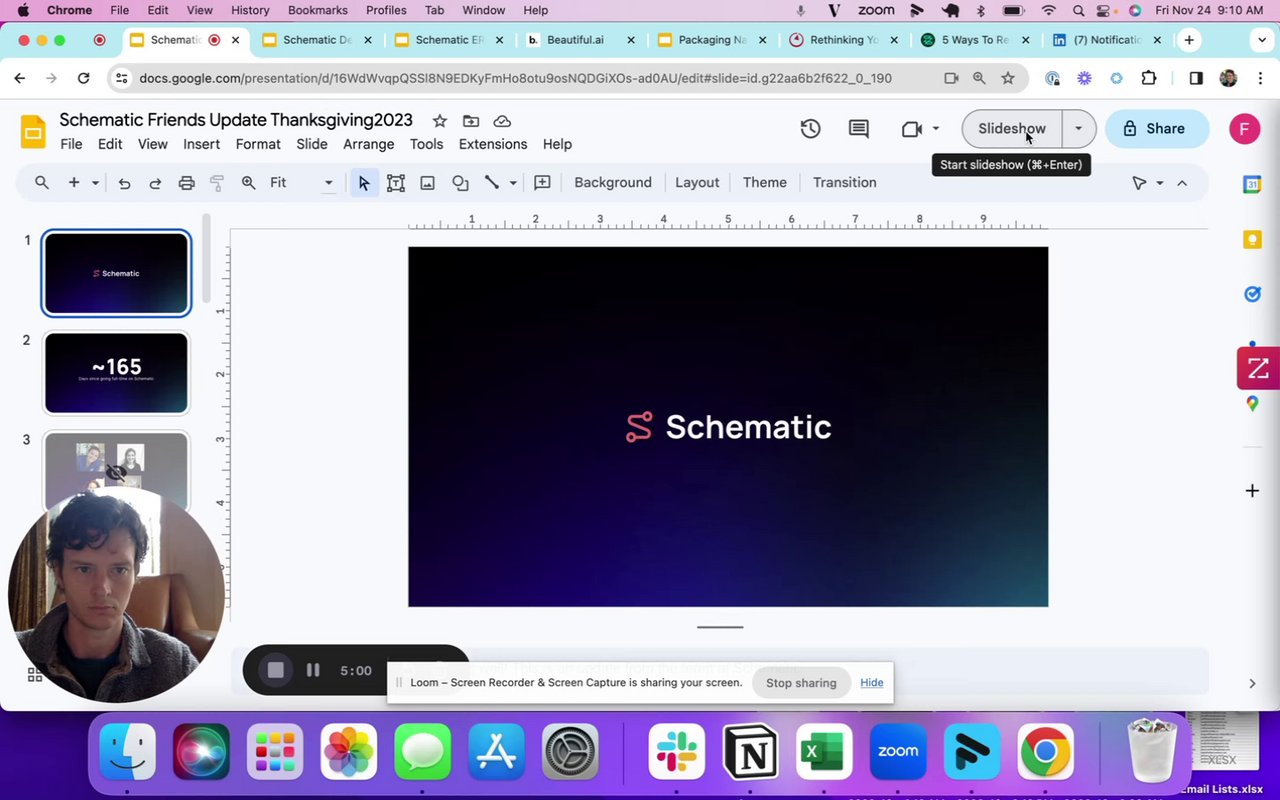Open the Arrange menu
The width and height of the screenshot is (1280, 800).
pos(369,144)
